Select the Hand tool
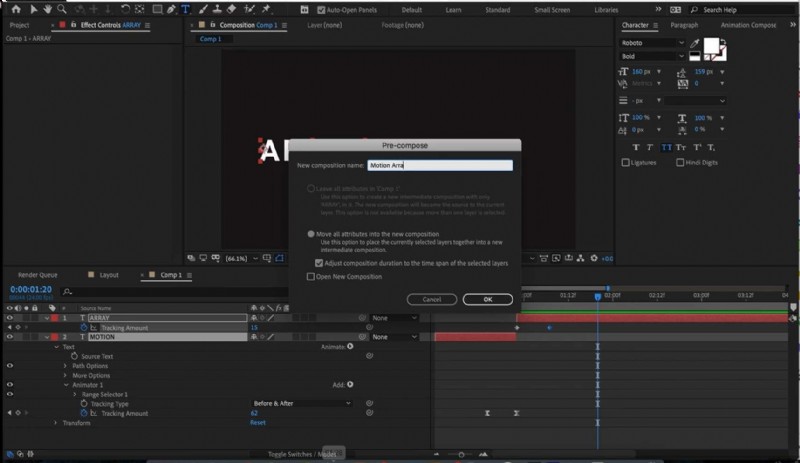Viewport: 800px width, 463px height. pyautogui.click(x=47, y=9)
